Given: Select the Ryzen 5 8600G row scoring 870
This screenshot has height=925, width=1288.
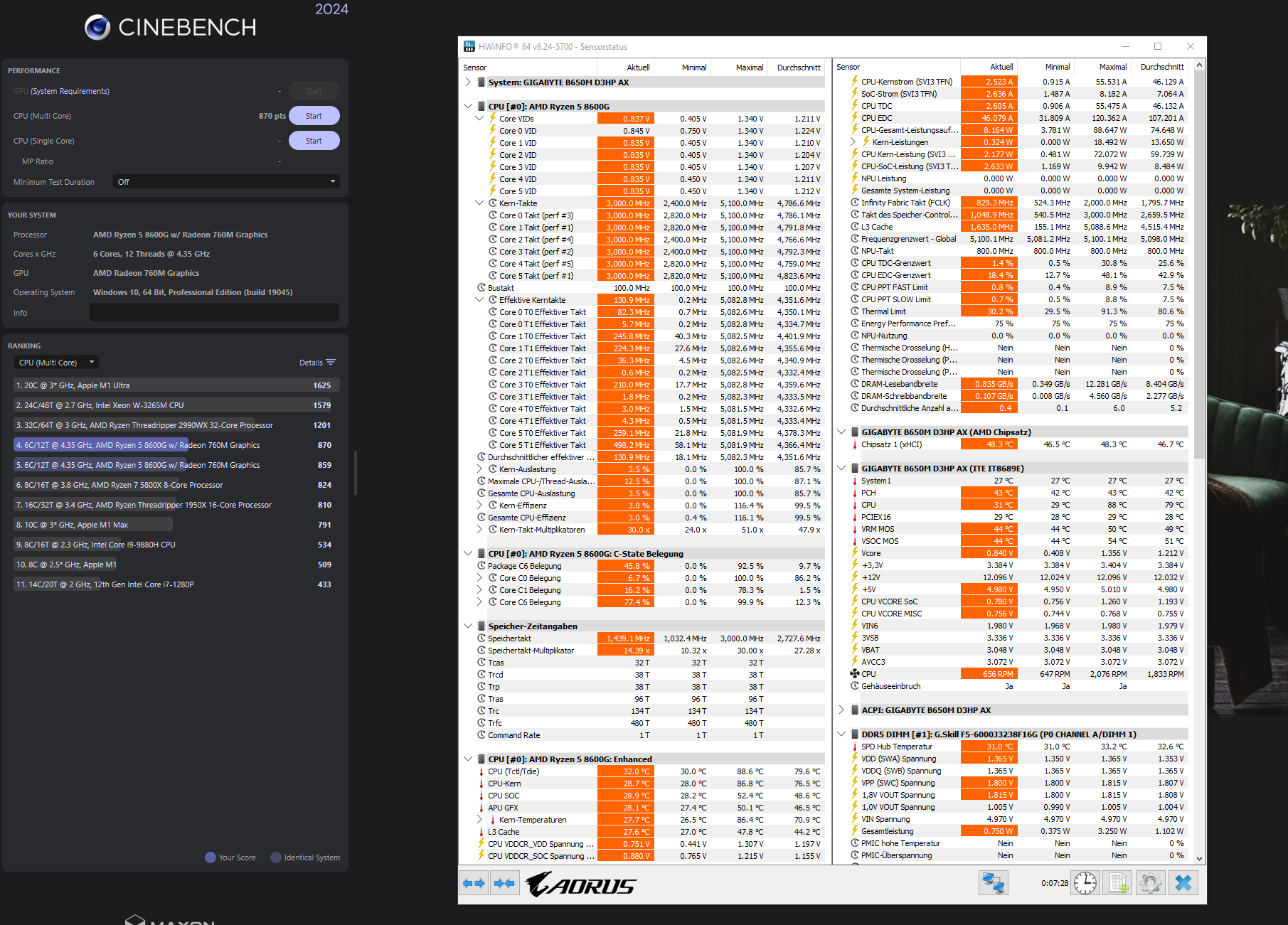Looking at the screenshot, I should pyautogui.click(x=176, y=445).
